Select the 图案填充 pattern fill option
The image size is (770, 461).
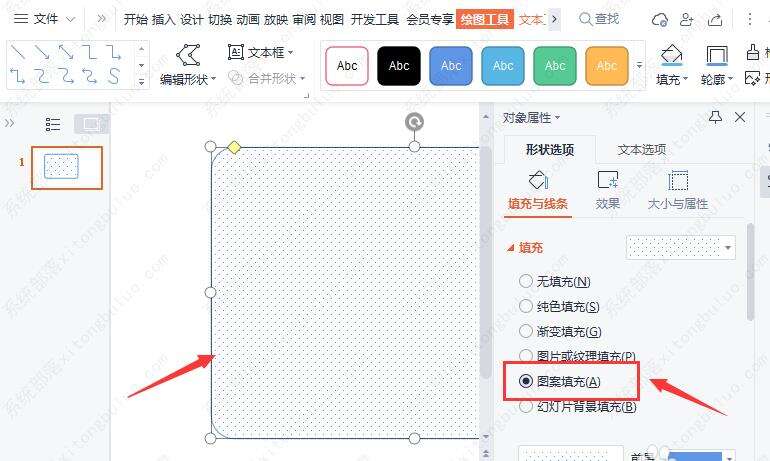pyautogui.click(x=525, y=381)
